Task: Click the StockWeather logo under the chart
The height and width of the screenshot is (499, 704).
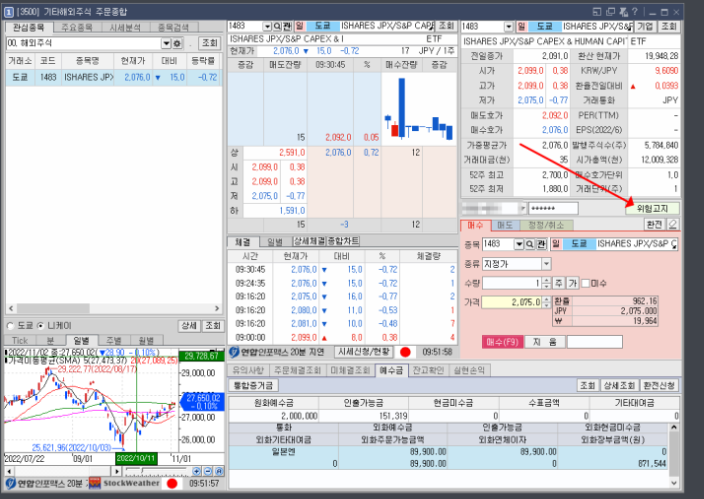Action: tap(124, 483)
